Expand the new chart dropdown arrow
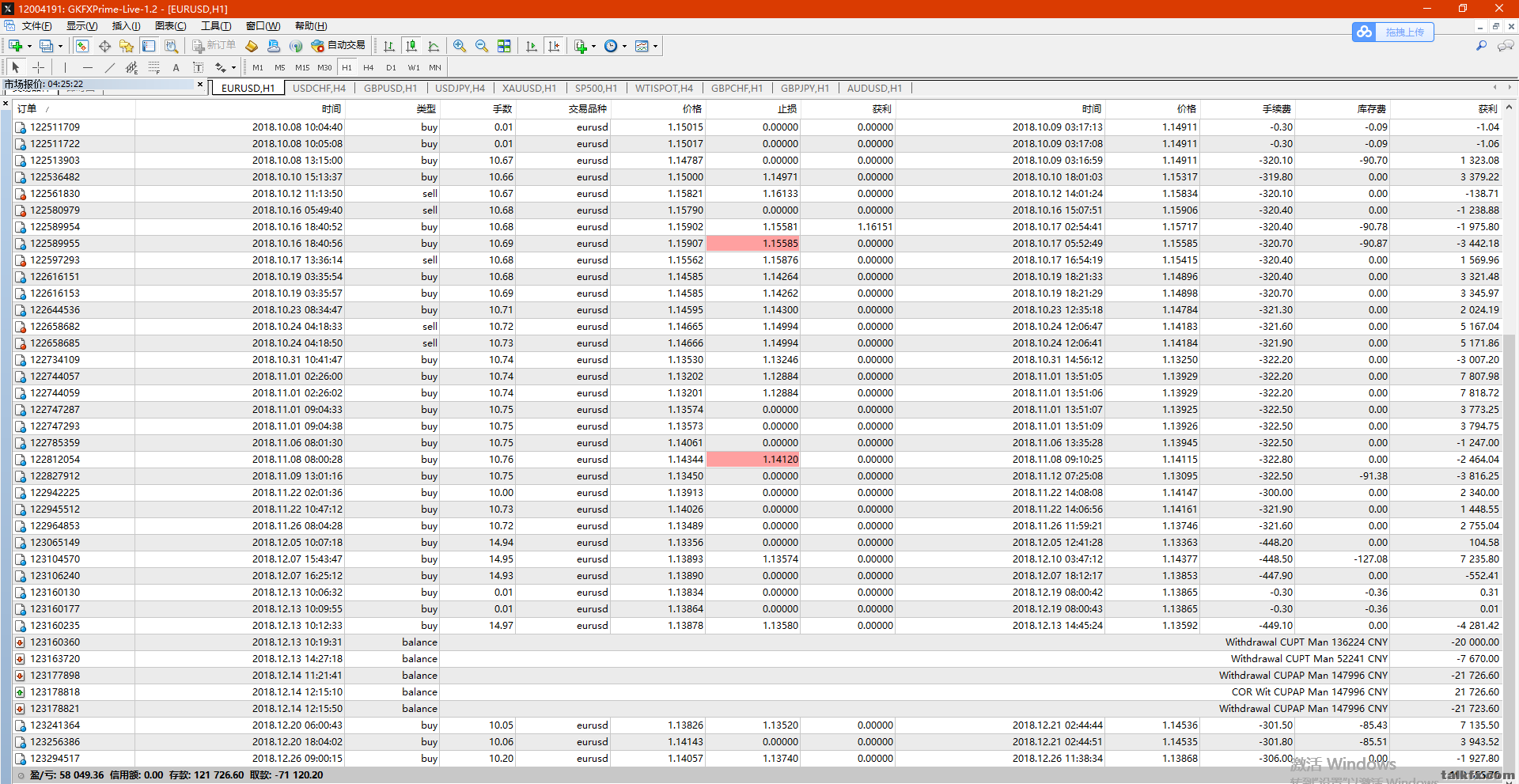The height and width of the screenshot is (784, 1519). [30, 46]
